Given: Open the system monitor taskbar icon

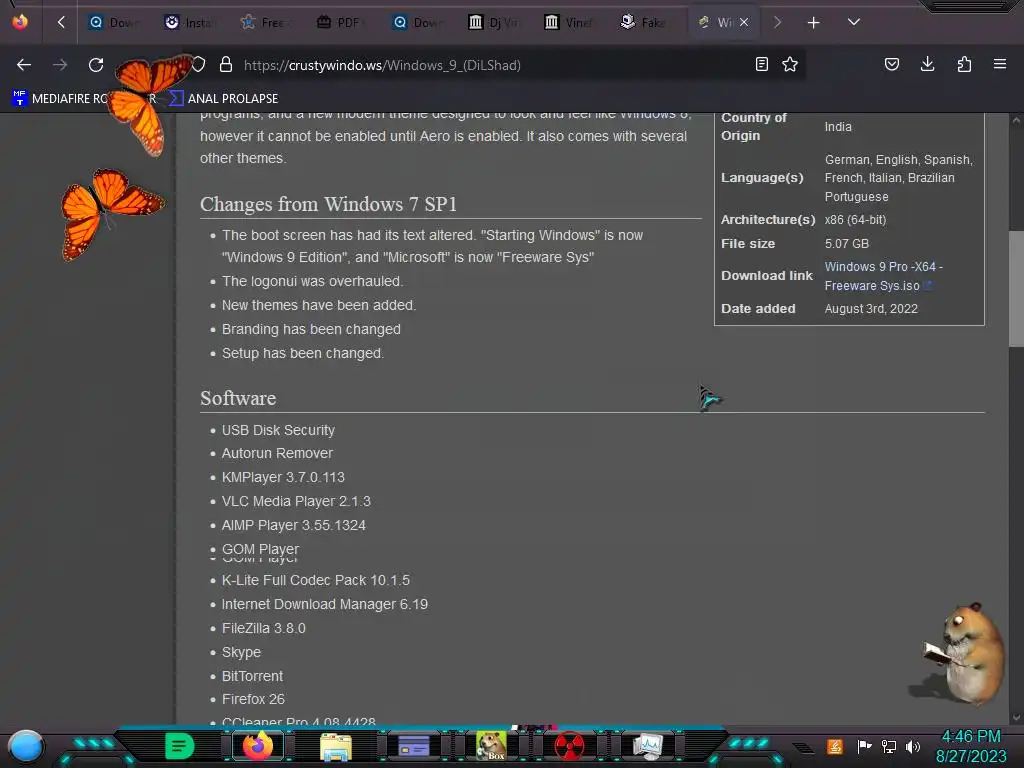Looking at the screenshot, I should (x=647, y=746).
